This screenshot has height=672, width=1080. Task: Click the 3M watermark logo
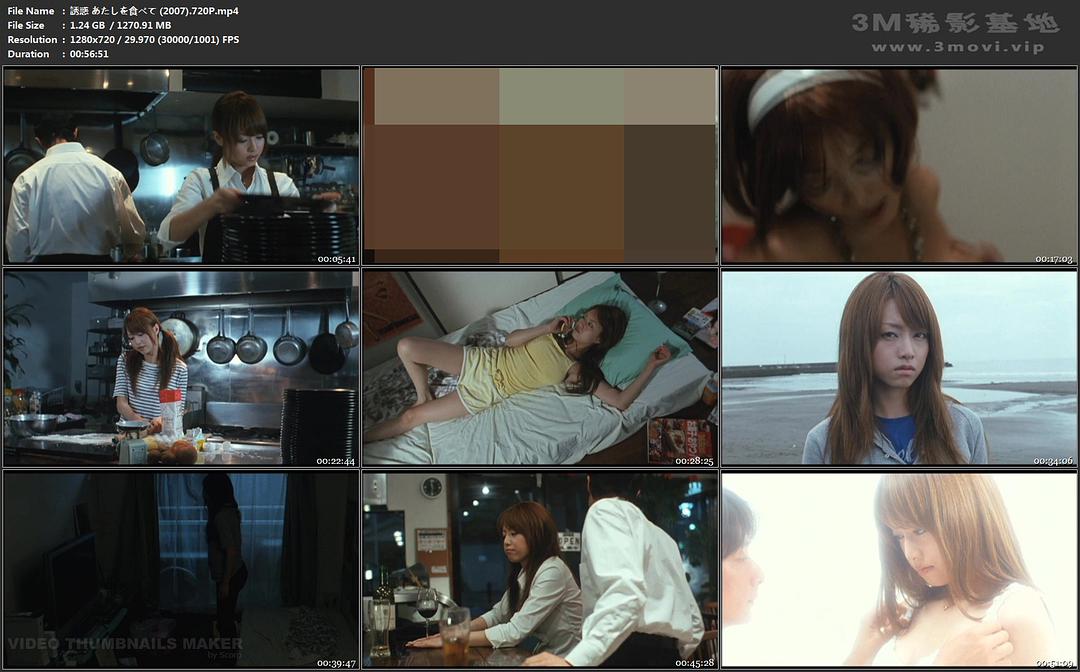coord(955,22)
